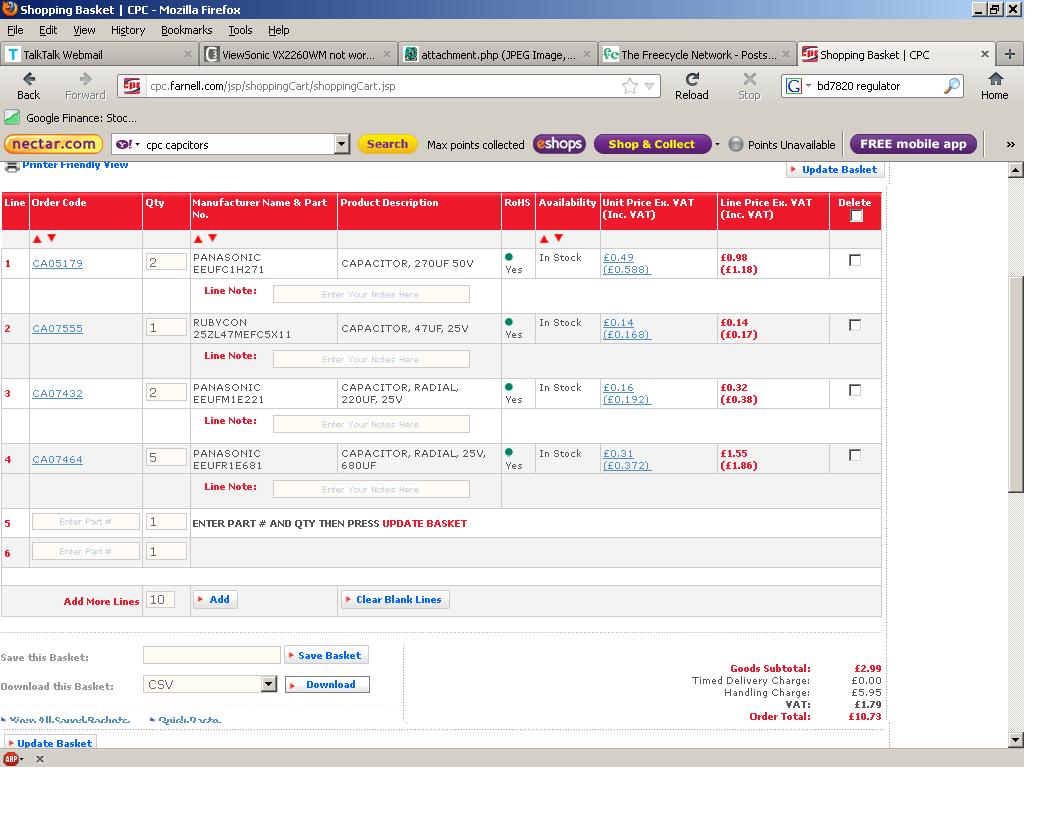Screen dimensions: 1051x817
Task: Sort Availability ascending arrow
Action: tap(544, 239)
